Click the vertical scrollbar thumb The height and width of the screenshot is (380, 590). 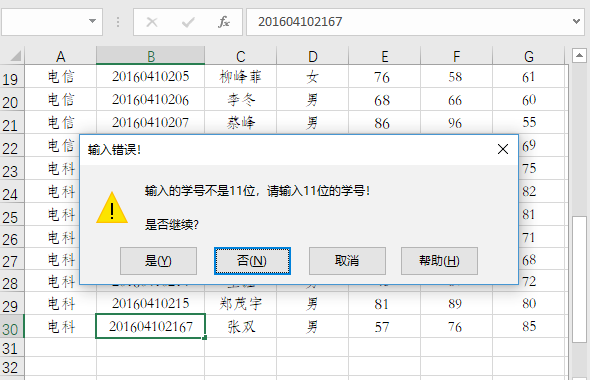(579, 279)
